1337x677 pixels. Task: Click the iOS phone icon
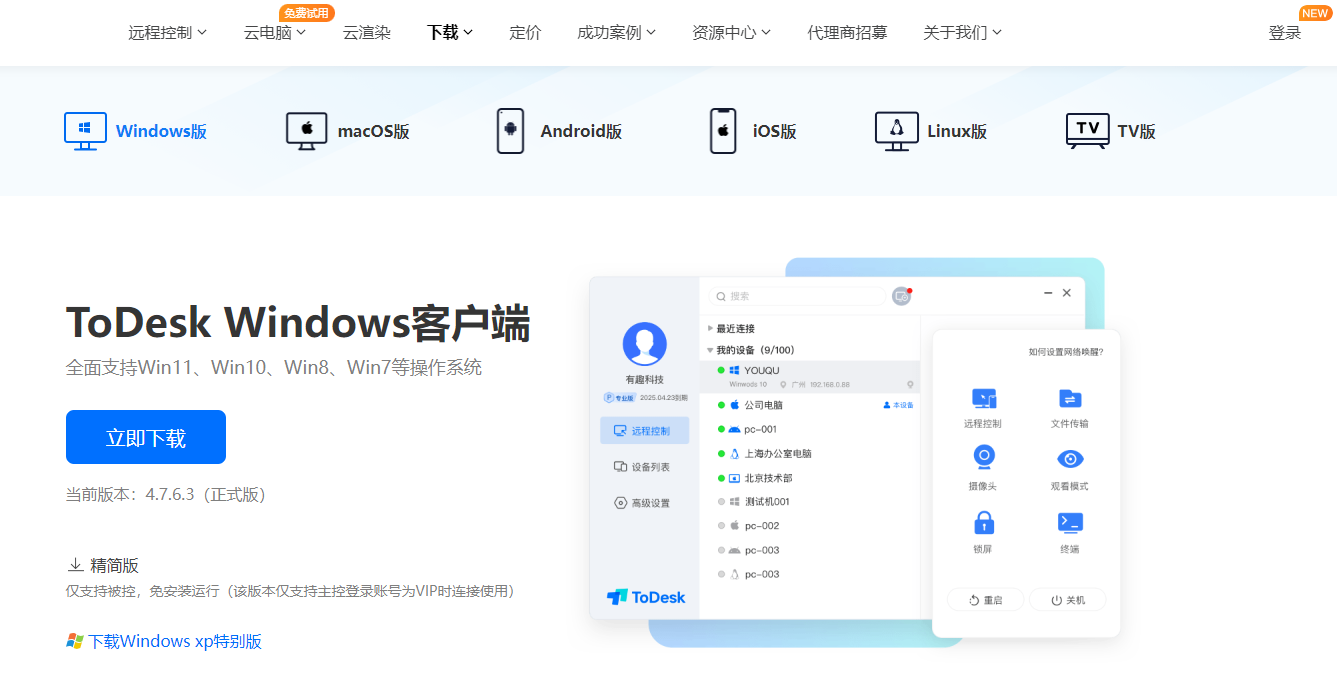click(723, 131)
